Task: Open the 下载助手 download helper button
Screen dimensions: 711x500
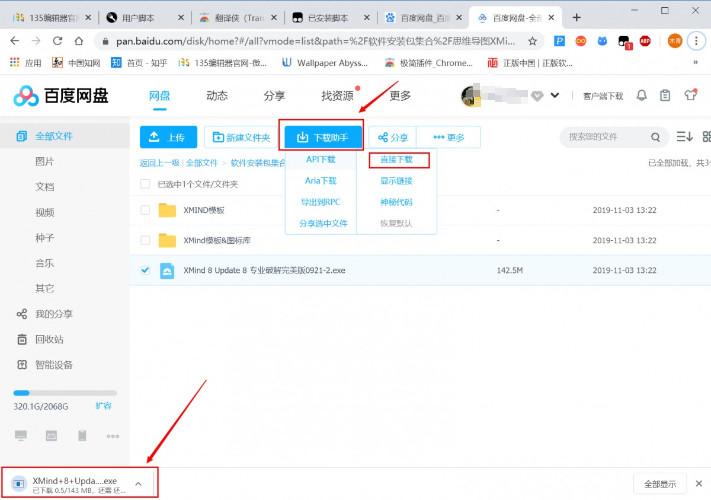Action: tap(323, 137)
